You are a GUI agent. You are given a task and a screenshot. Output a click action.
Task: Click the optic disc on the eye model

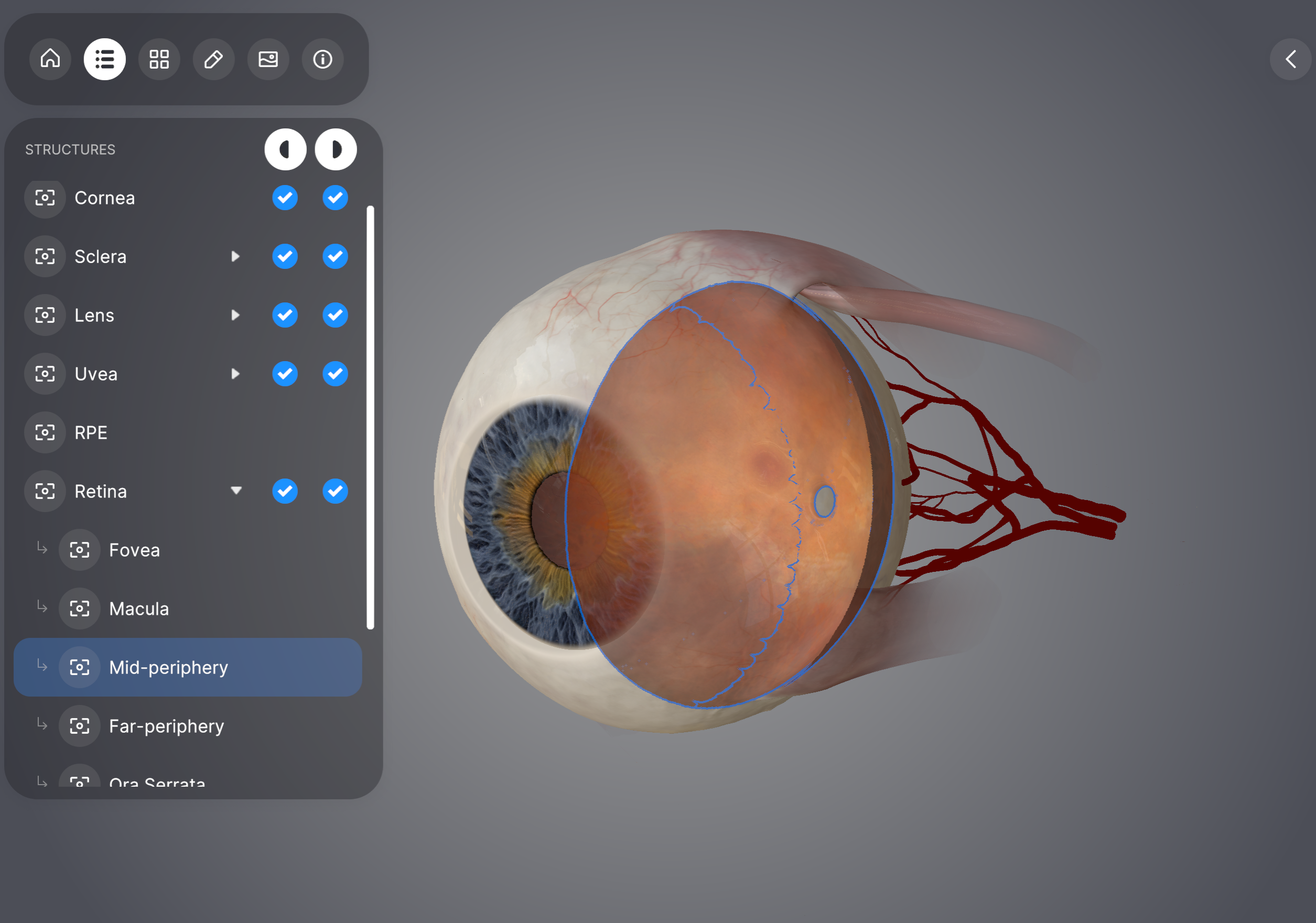(825, 501)
